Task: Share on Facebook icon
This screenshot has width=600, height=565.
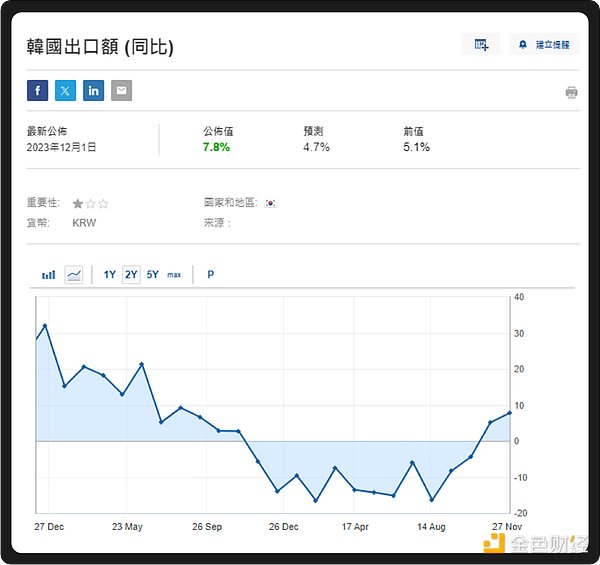Action: coord(38,91)
